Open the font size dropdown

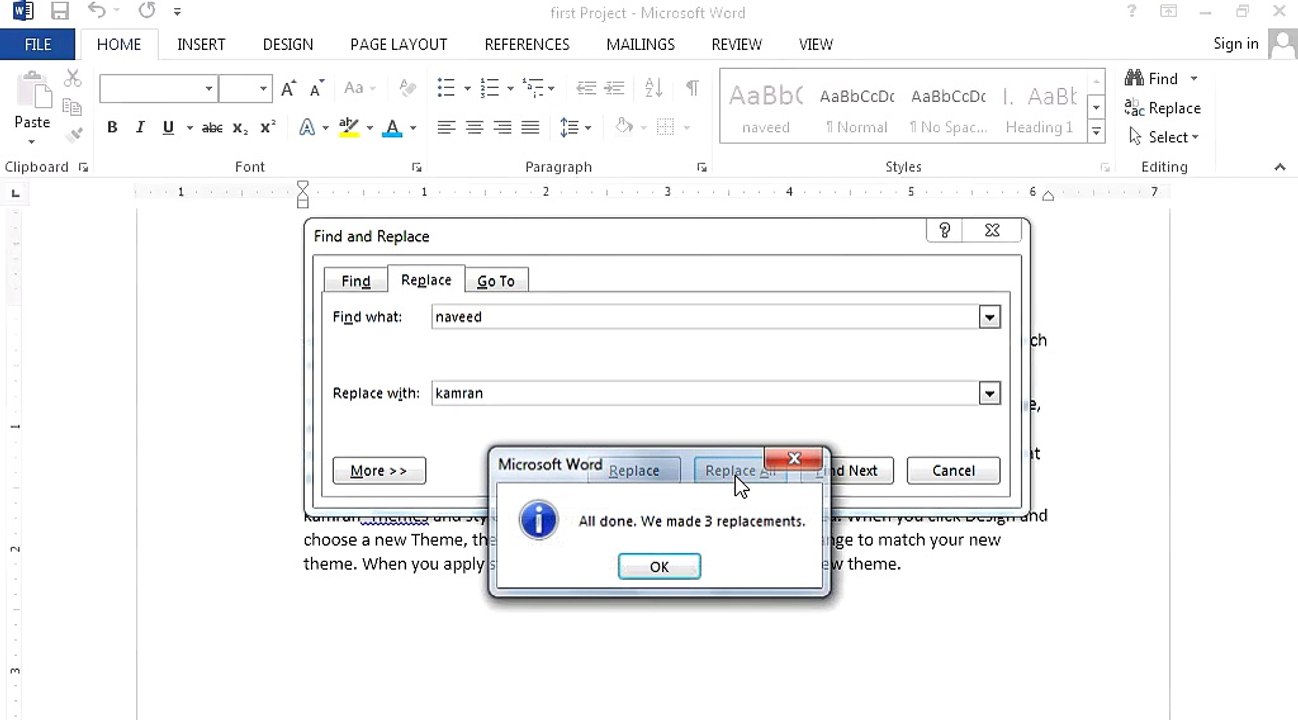click(263, 89)
